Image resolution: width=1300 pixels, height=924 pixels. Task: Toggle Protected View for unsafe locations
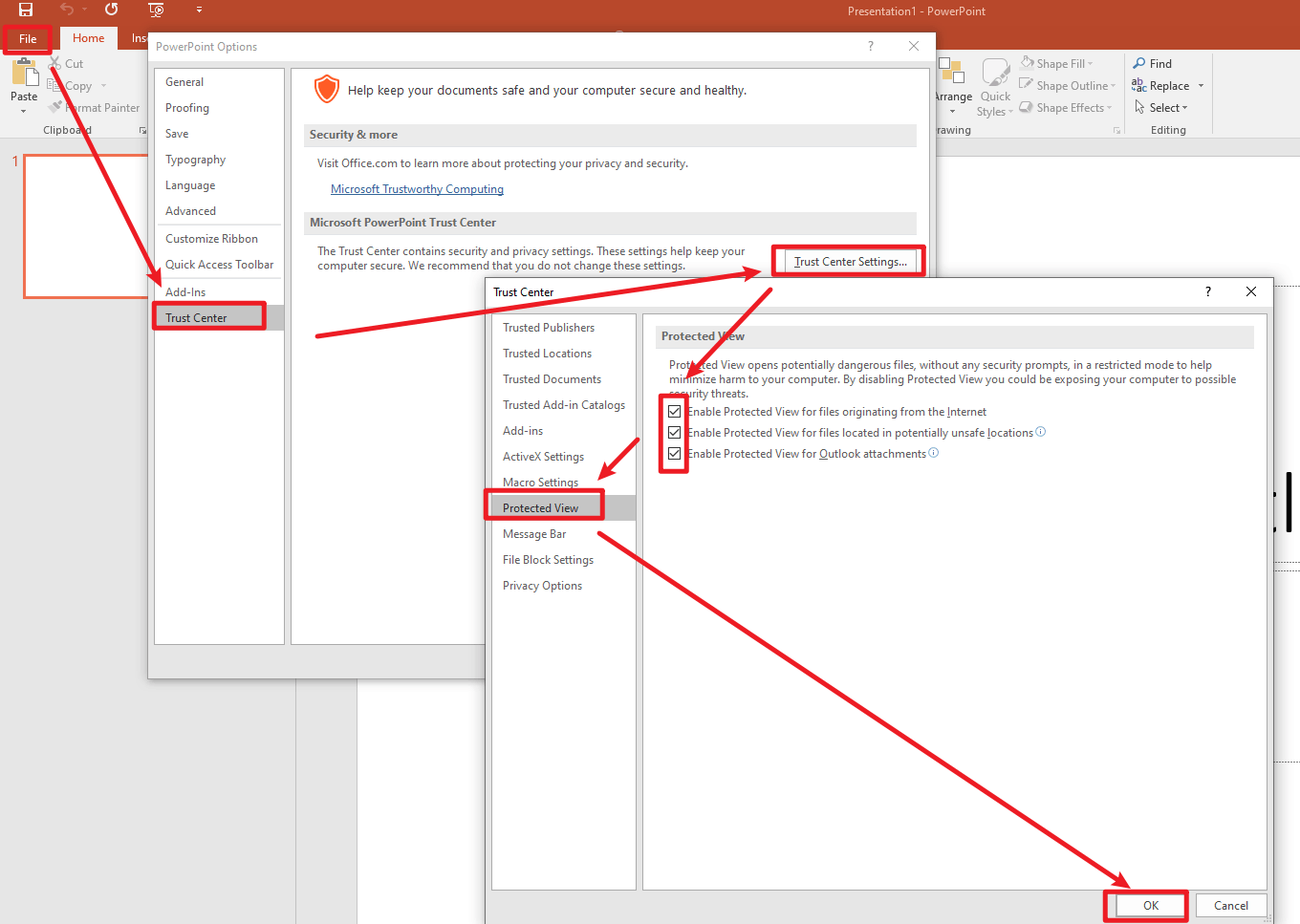pos(675,433)
